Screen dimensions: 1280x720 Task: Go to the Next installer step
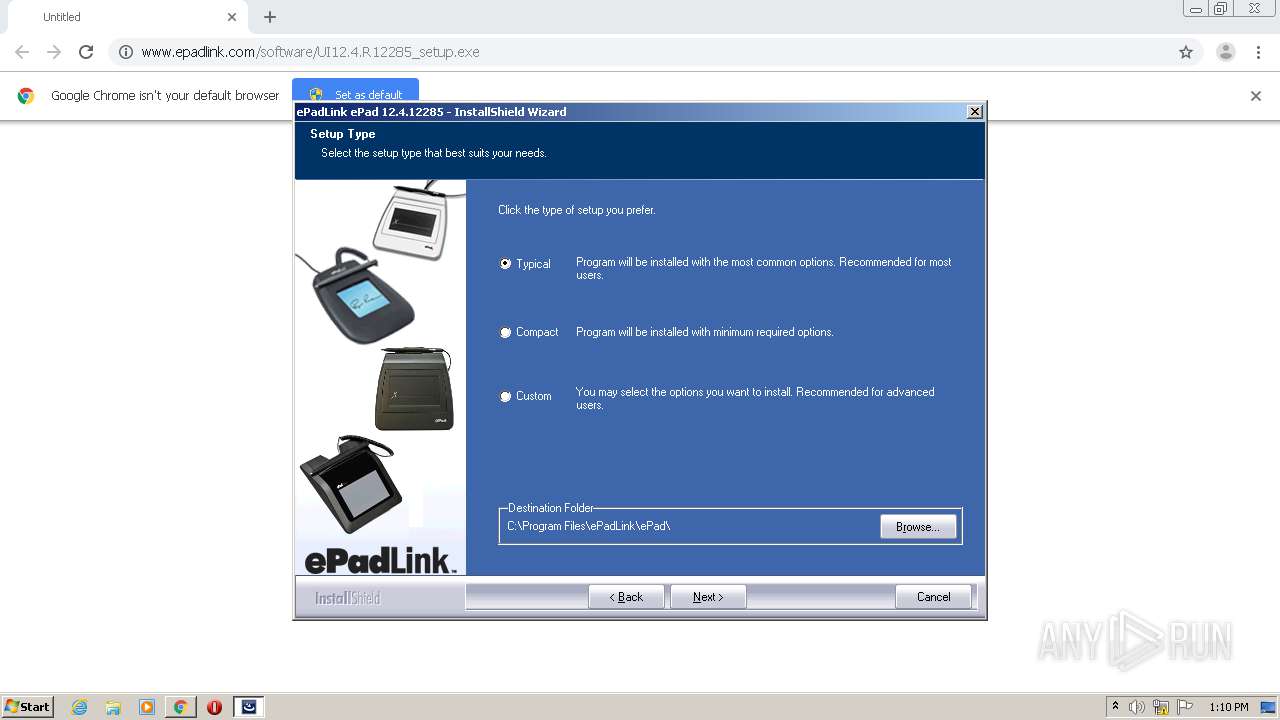tap(708, 597)
